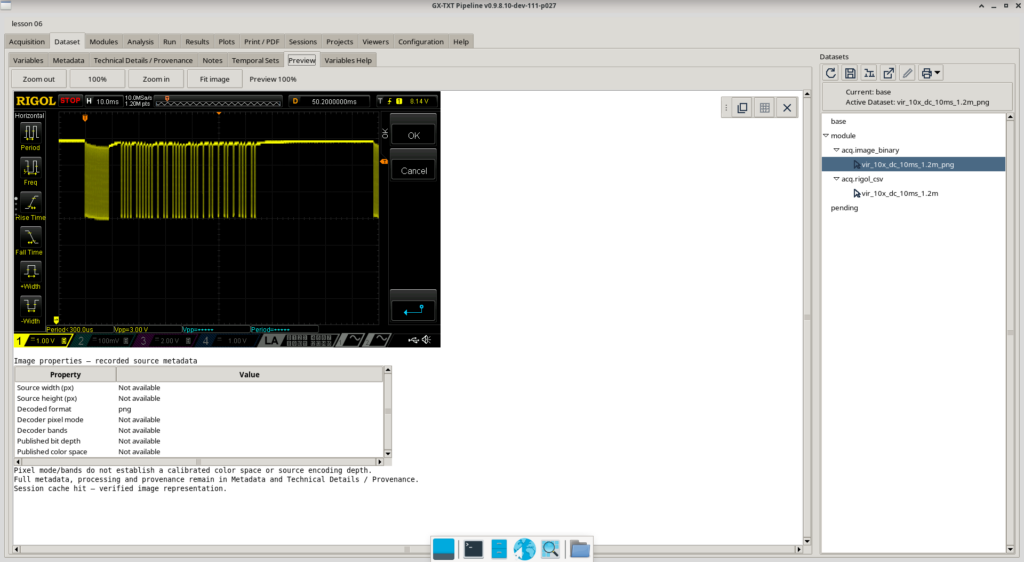Click the Zoom out button
The image size is (1024, 562).
click(x=39, y=79)
